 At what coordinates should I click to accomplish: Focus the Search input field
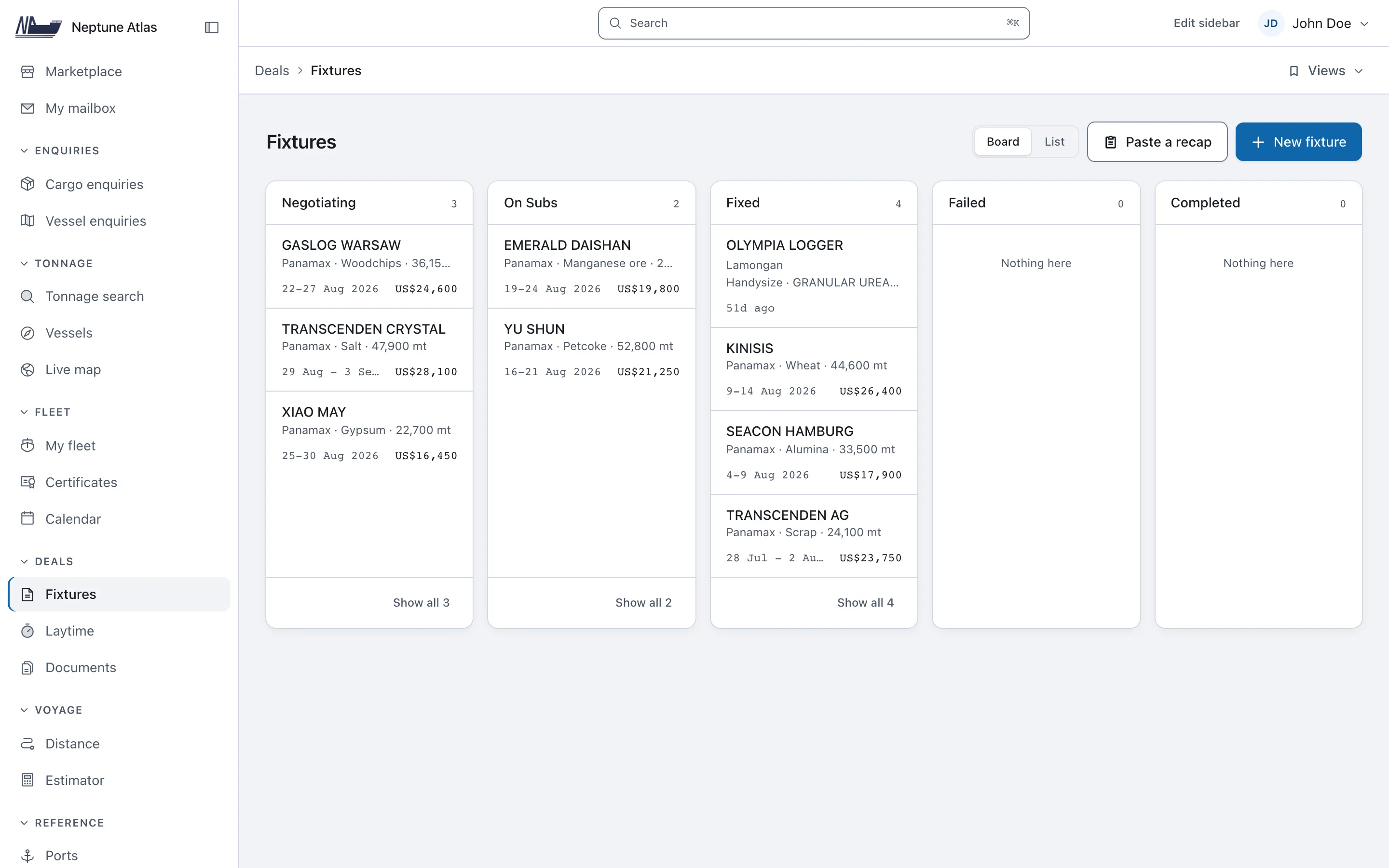(x=813, y=24)
